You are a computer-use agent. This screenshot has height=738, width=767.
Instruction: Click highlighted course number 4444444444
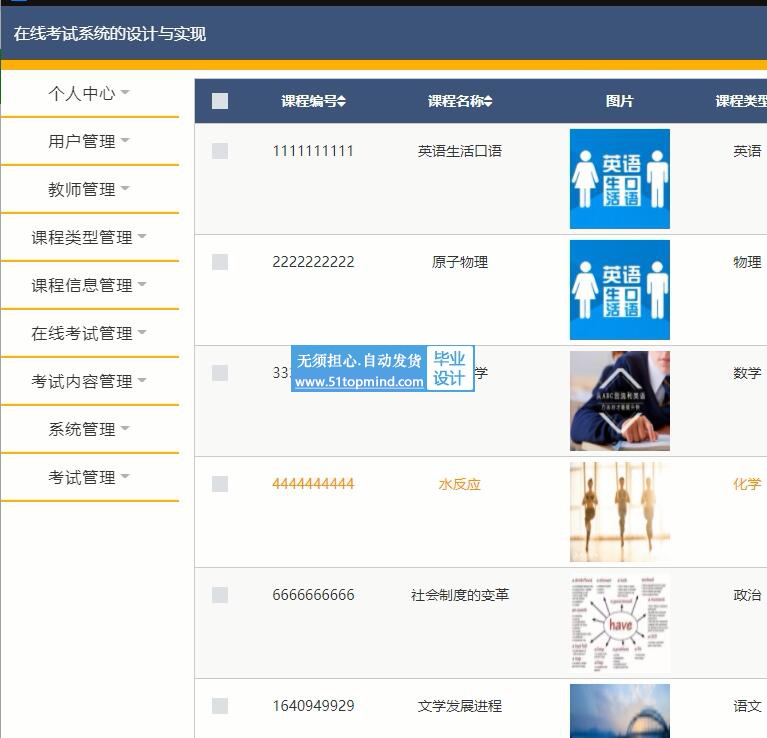click(x=313, y=484)
